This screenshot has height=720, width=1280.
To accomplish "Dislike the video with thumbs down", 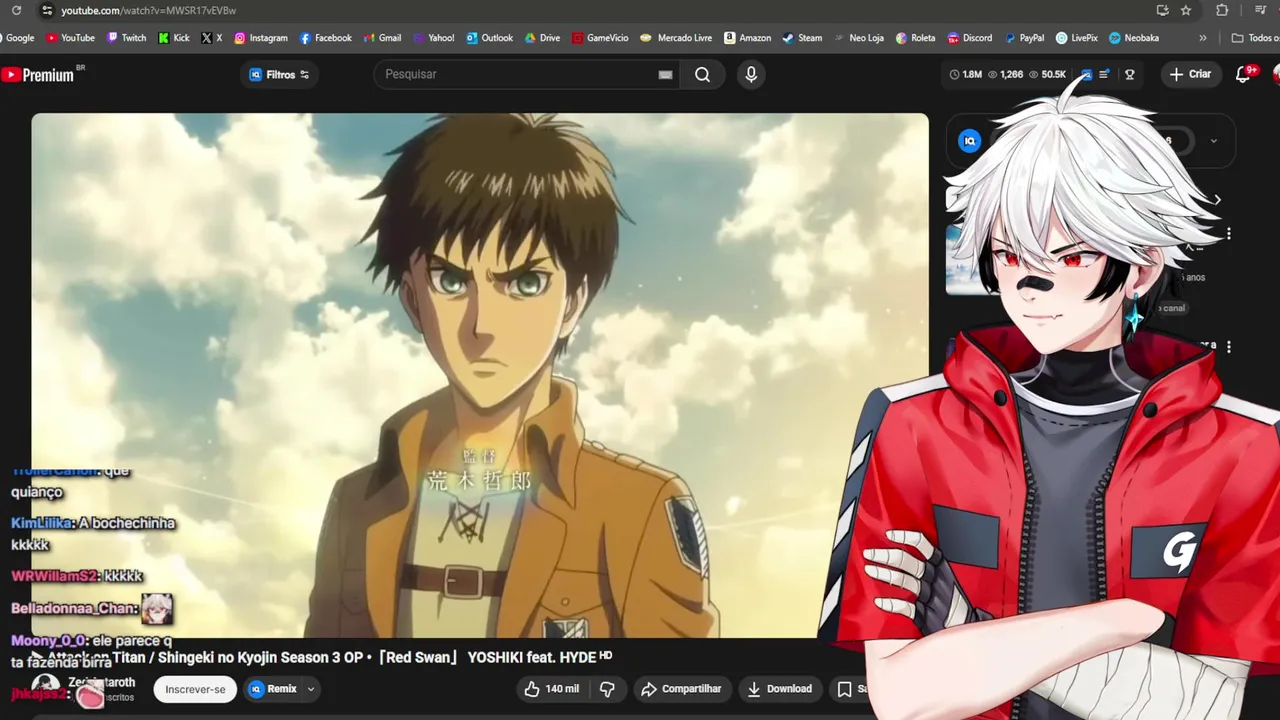I will pos(607,689).
